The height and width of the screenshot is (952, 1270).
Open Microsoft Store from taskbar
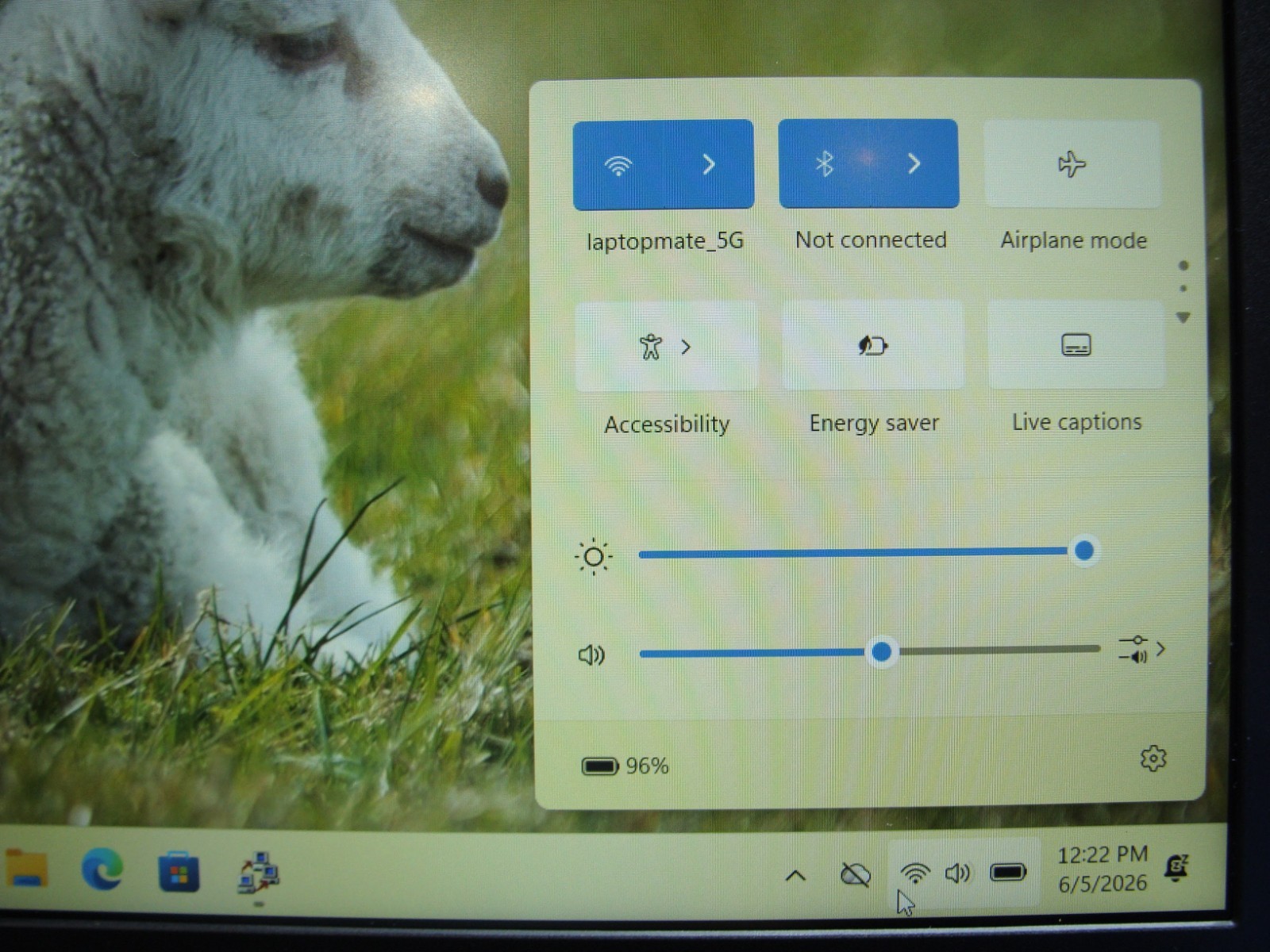(x=179, y=872)
